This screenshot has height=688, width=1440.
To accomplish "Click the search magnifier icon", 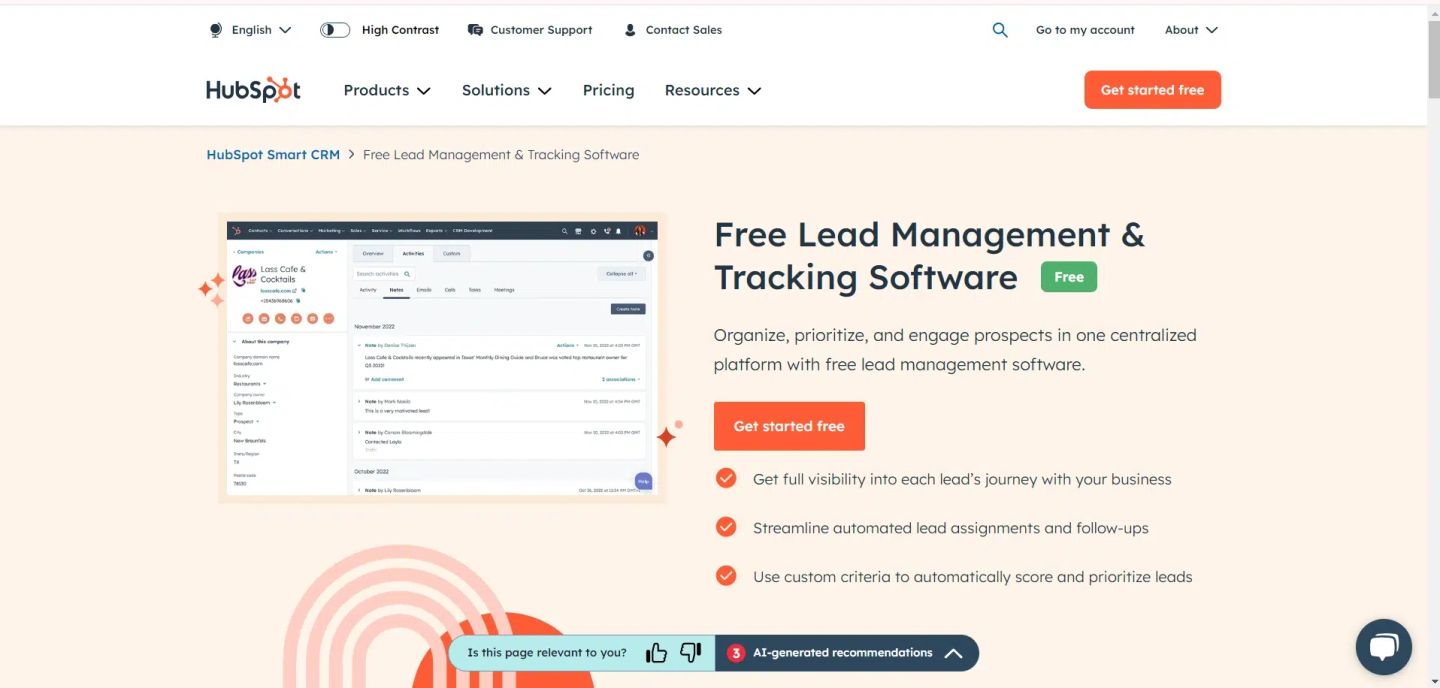I will pyautogui.click(x=1000, y=30).
